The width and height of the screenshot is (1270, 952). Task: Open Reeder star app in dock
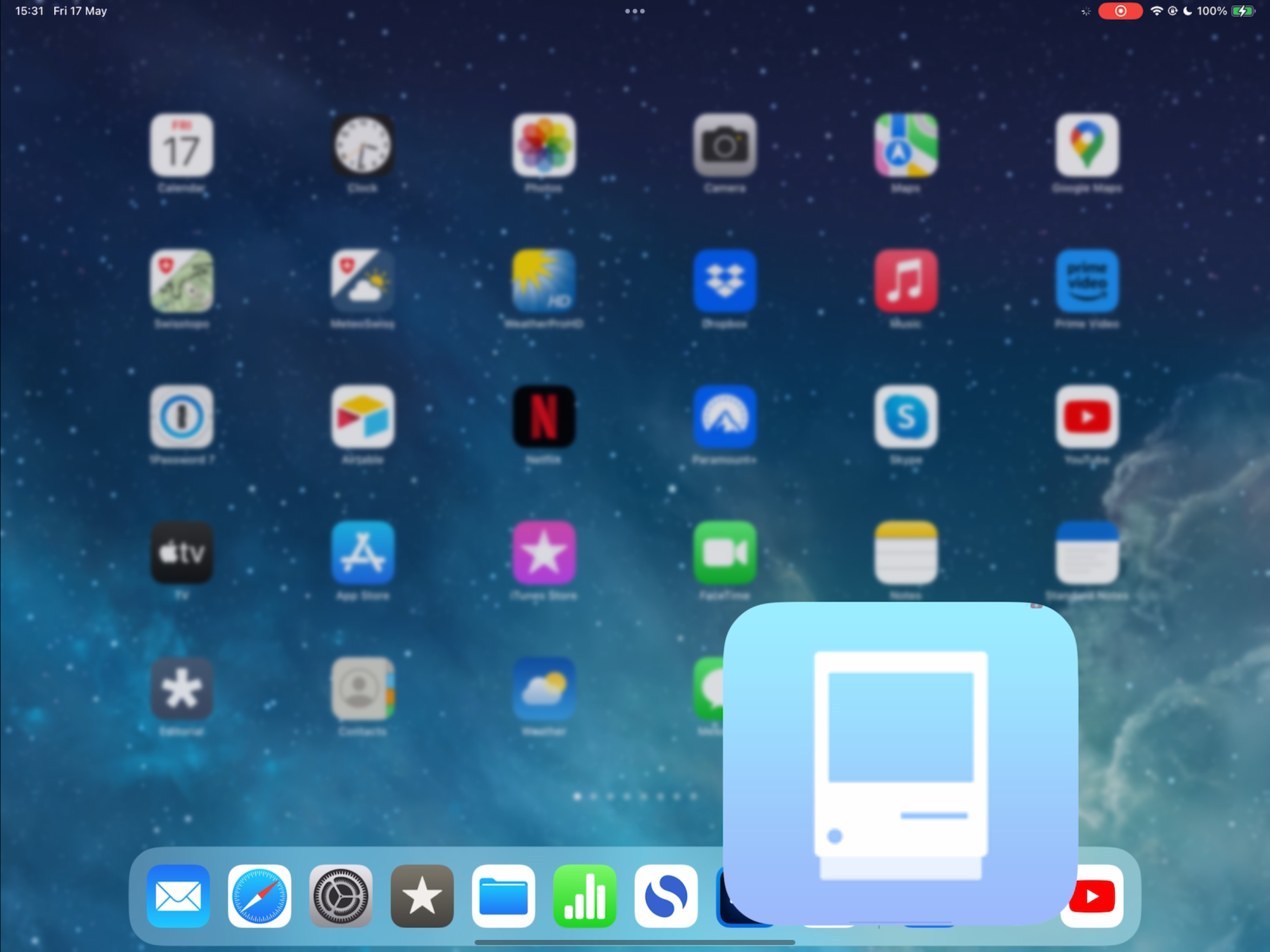pyautogui.click(x=422, y=896)
